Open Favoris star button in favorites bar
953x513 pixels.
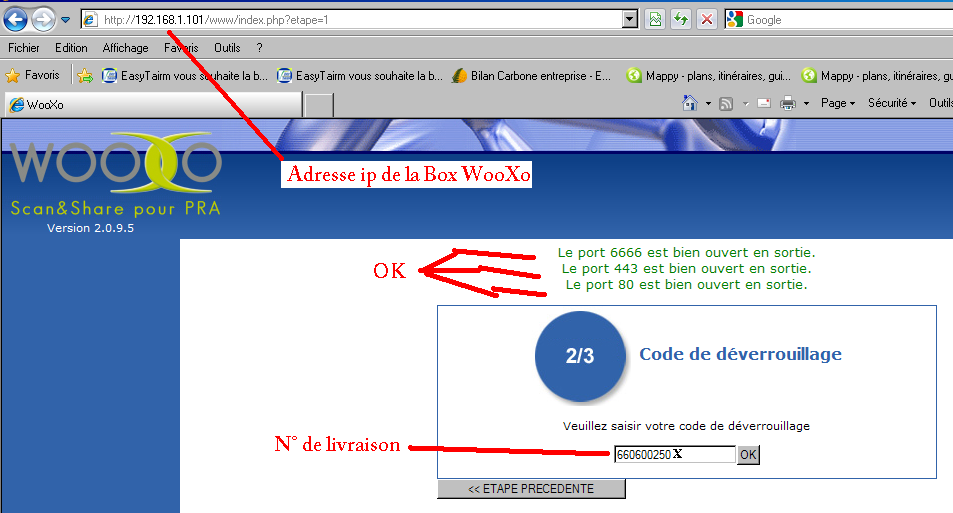coord(33,75)
